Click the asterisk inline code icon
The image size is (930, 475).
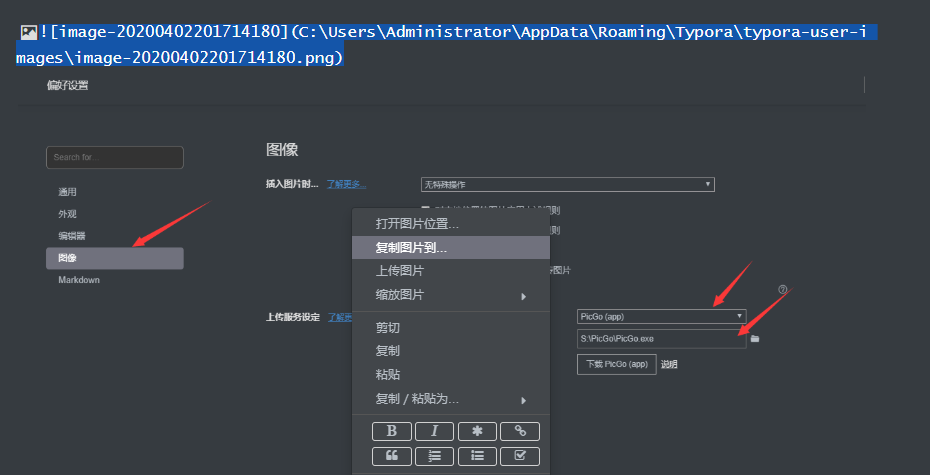tap(477, 431)
